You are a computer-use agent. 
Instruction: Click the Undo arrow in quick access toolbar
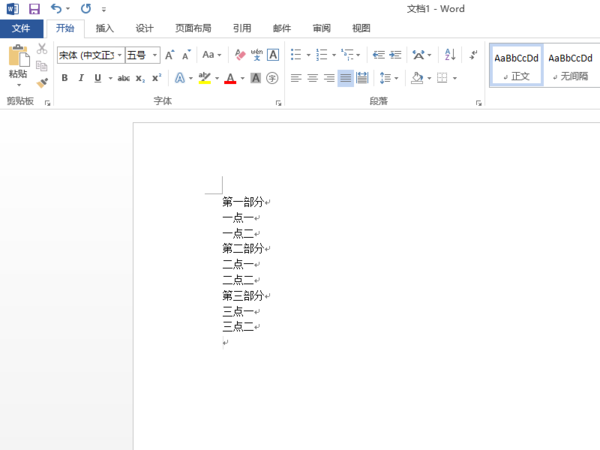[x=57, y=9]
